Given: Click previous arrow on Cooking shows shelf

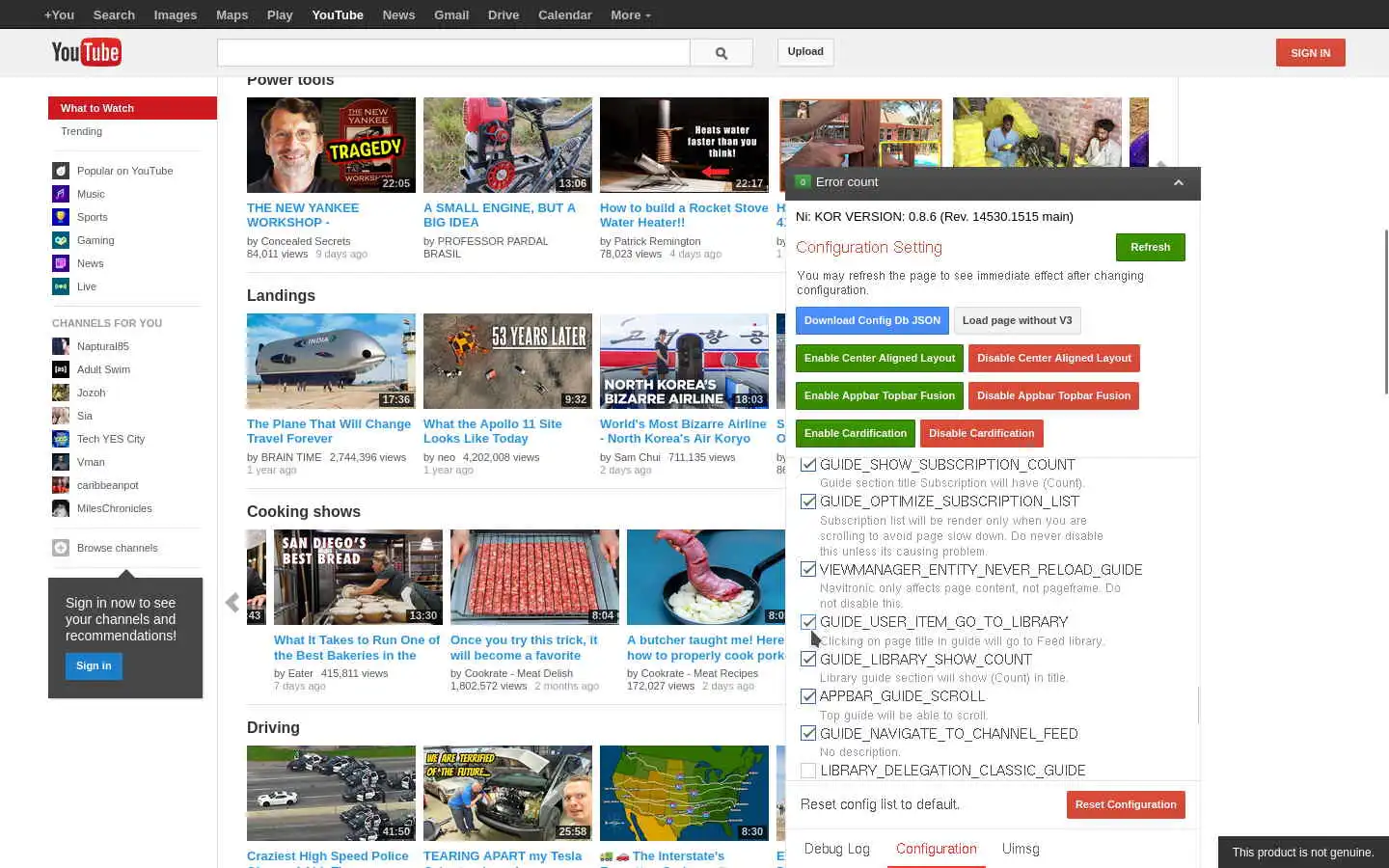Looking at the screenshot, I should pos(231,603).
